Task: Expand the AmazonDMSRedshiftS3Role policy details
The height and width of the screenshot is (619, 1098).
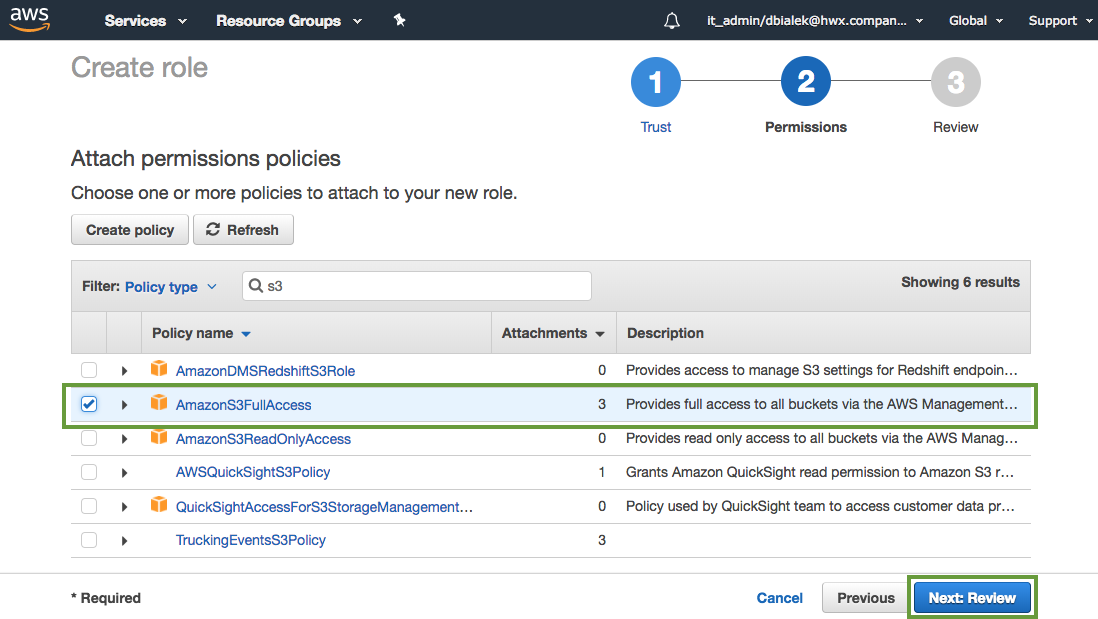Action: coord(124,371)
